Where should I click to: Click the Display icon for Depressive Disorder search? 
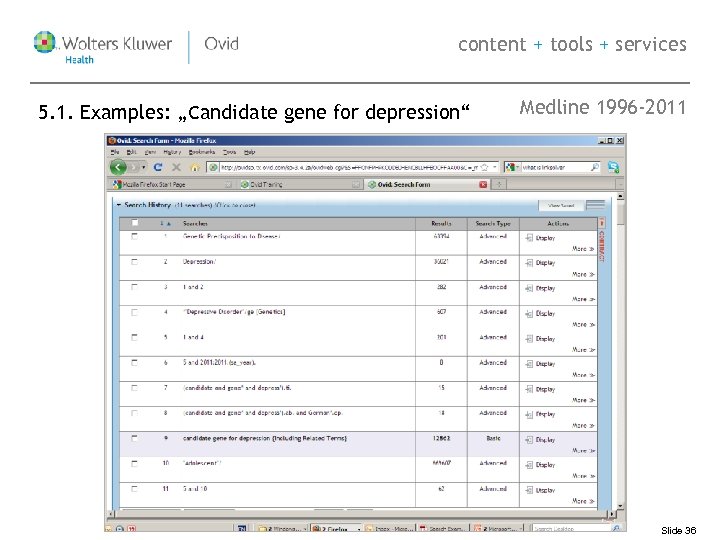click(529, 314)
